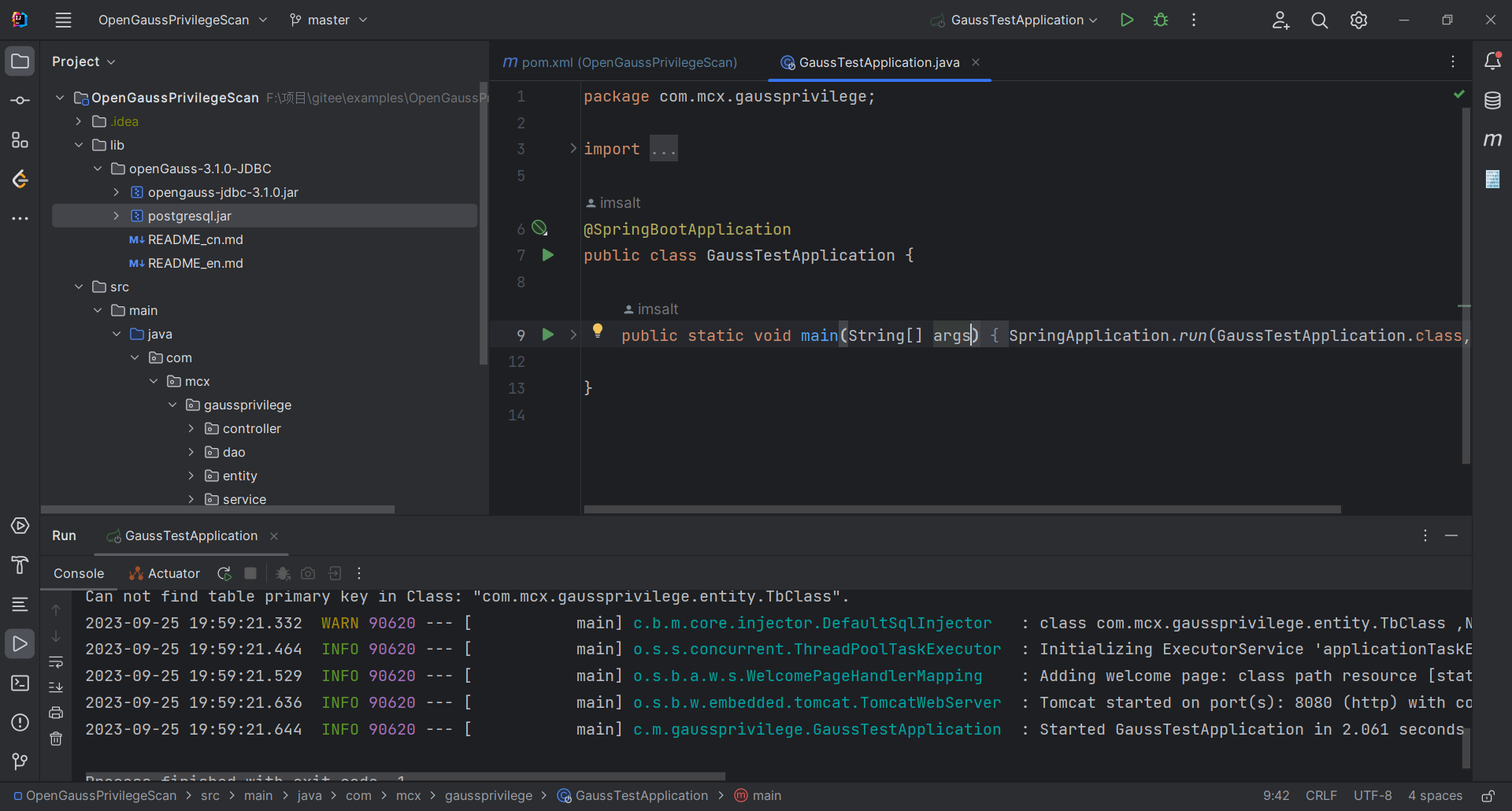The height and width of the screenshot is (811, 1512).
Task: Switch to pom.xml editor tab
Action: click(620, 62)
